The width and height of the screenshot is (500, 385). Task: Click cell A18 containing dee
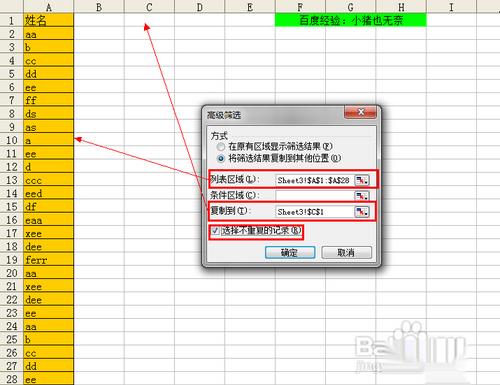click(49, 246)
